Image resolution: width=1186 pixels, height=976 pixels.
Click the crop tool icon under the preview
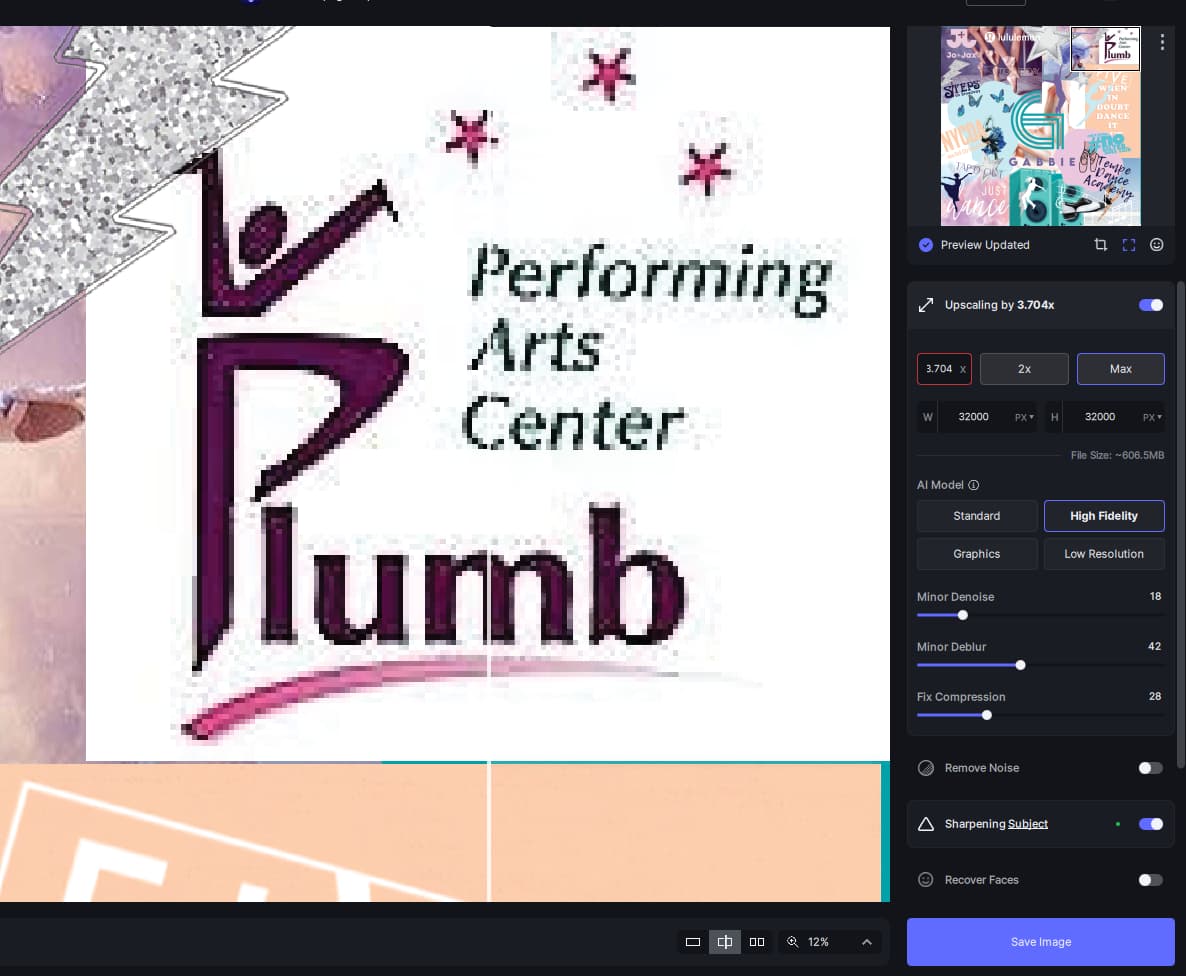point(1100,245)
